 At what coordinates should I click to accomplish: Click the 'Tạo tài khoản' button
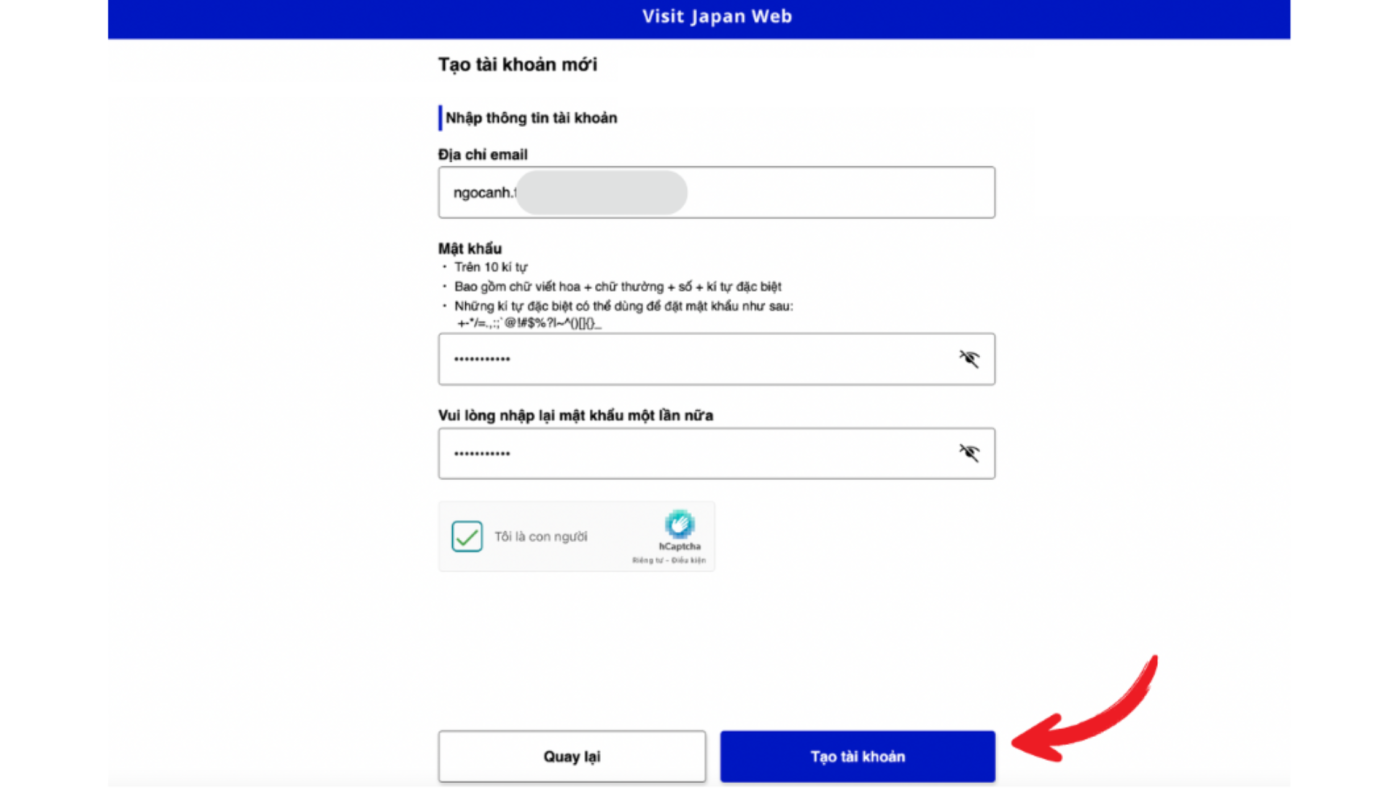pyautogui.click(x=857, y=756)
